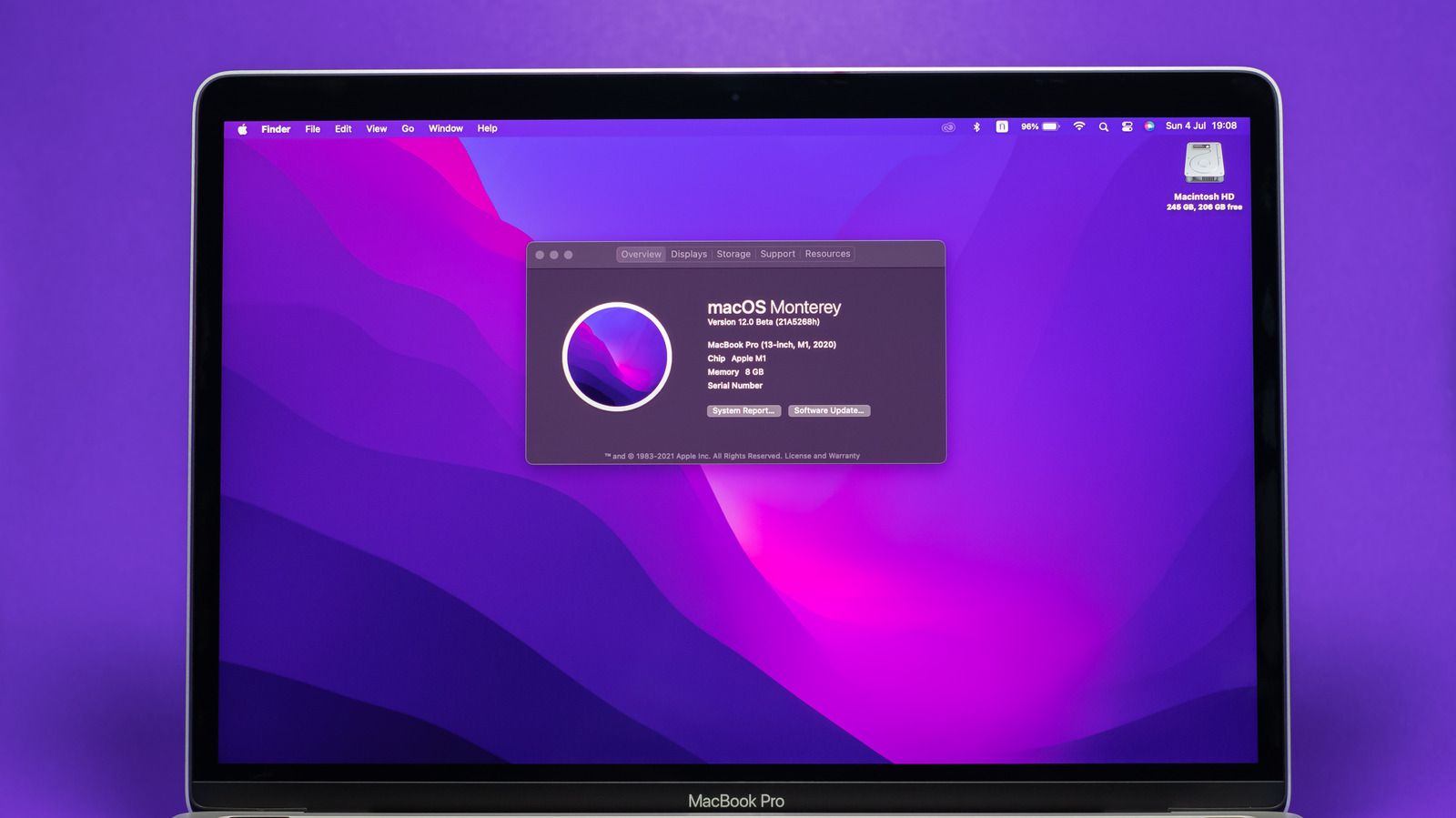The image size is (1456, 818).
Task: Click the Creative Cloud menu bar icon
Action: click(948, 127)
